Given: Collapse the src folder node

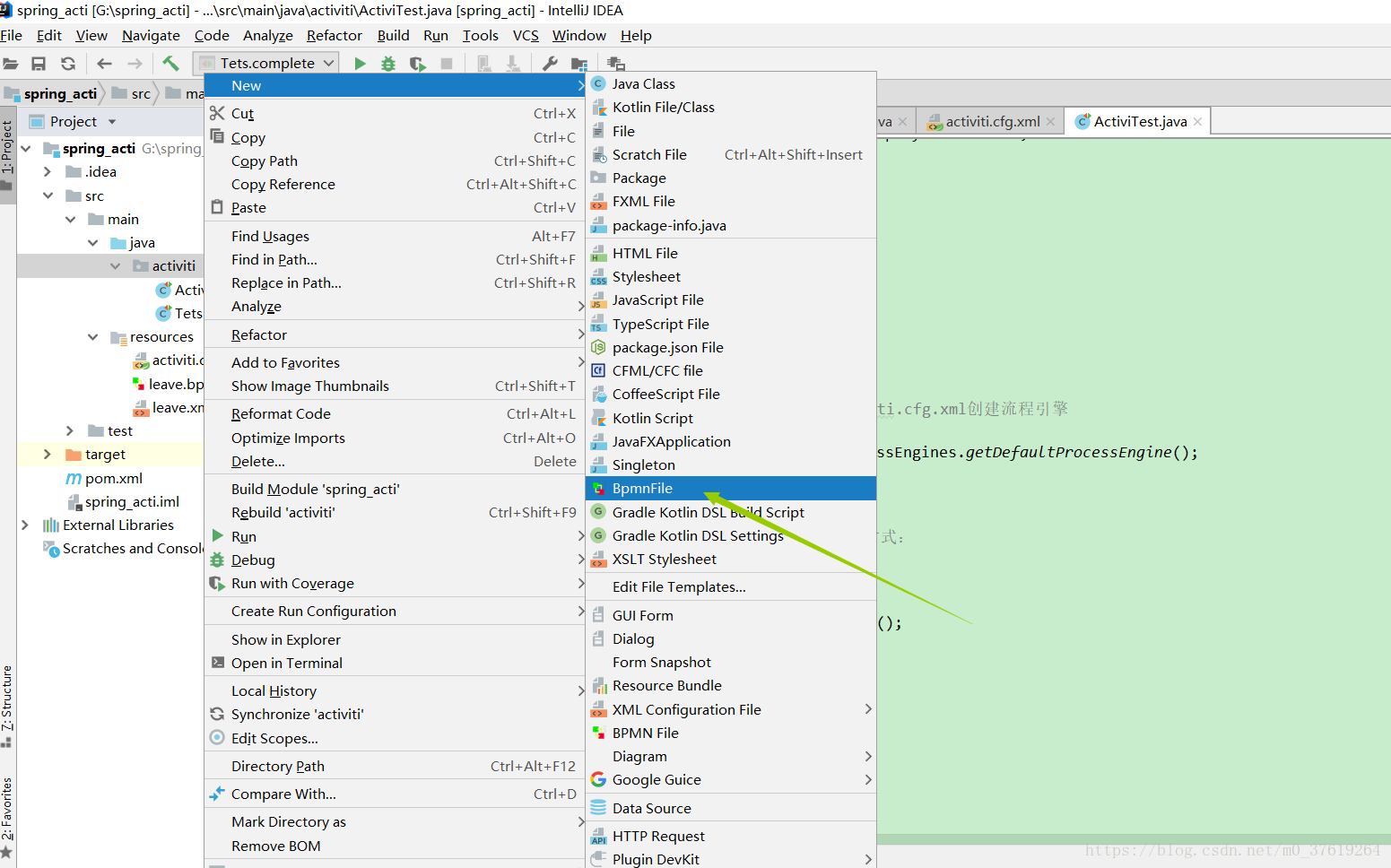Looking at the screenshot, I should (48, 195).
